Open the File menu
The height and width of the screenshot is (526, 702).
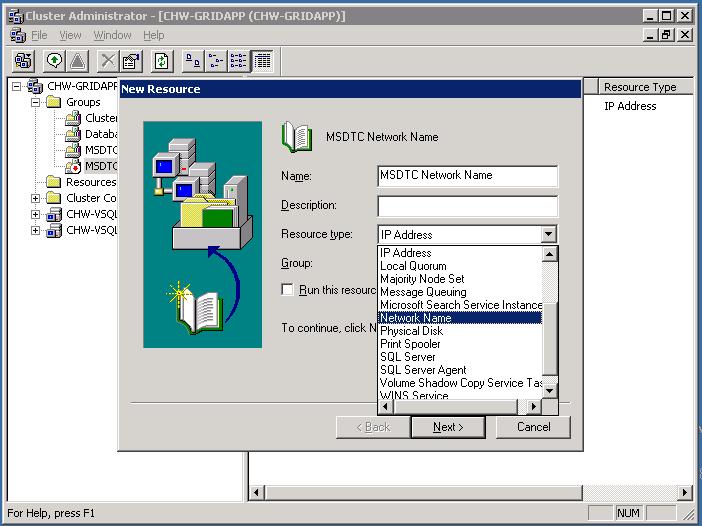pyautogui.click(x=39, y=35)
